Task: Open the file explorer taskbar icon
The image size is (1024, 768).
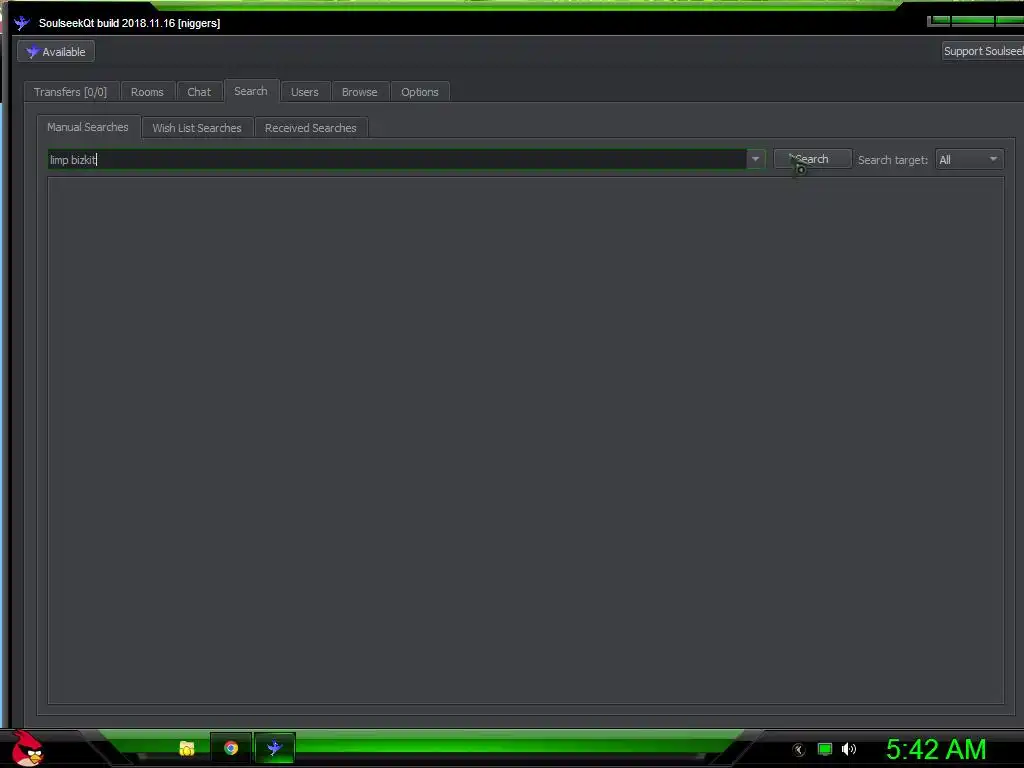Action: point(187,748)
